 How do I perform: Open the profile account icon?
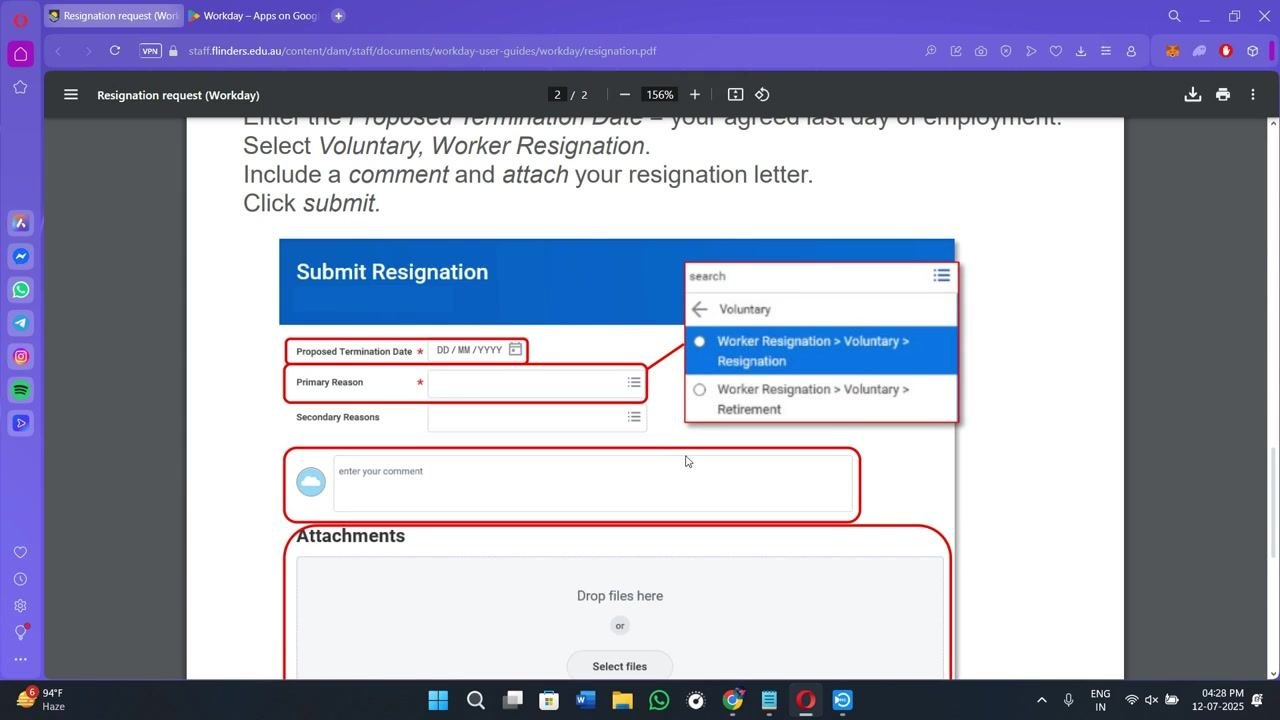1131,51
